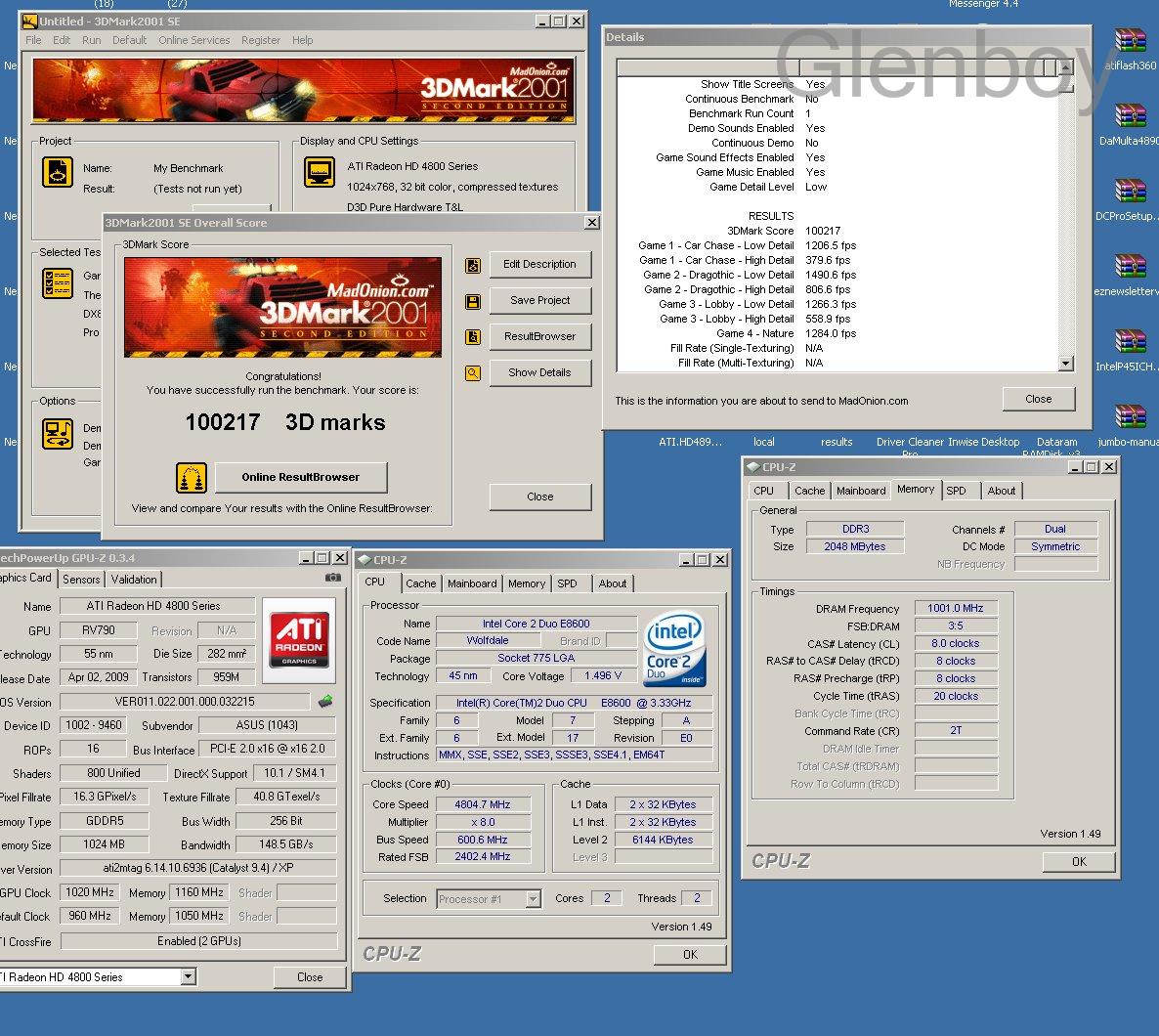Click the ResultBrowser document icon
Image resolution: width=1159 pixels, height=1036 pixels.
point(473,337)
